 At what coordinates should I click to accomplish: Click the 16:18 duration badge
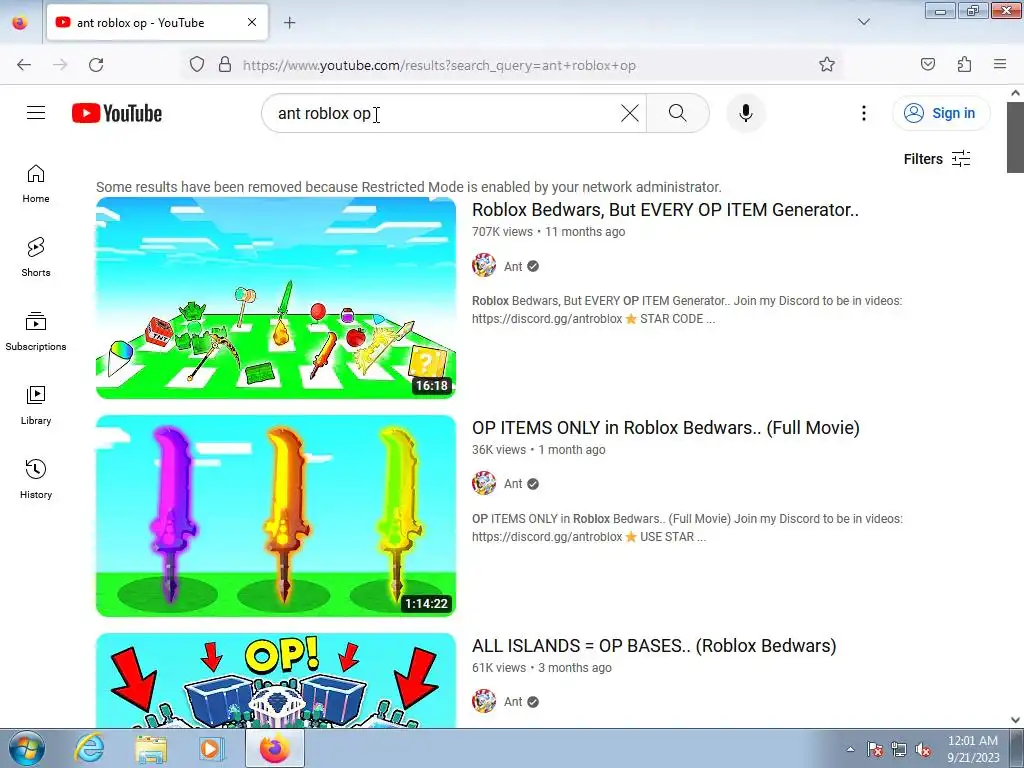pos(432,385)
